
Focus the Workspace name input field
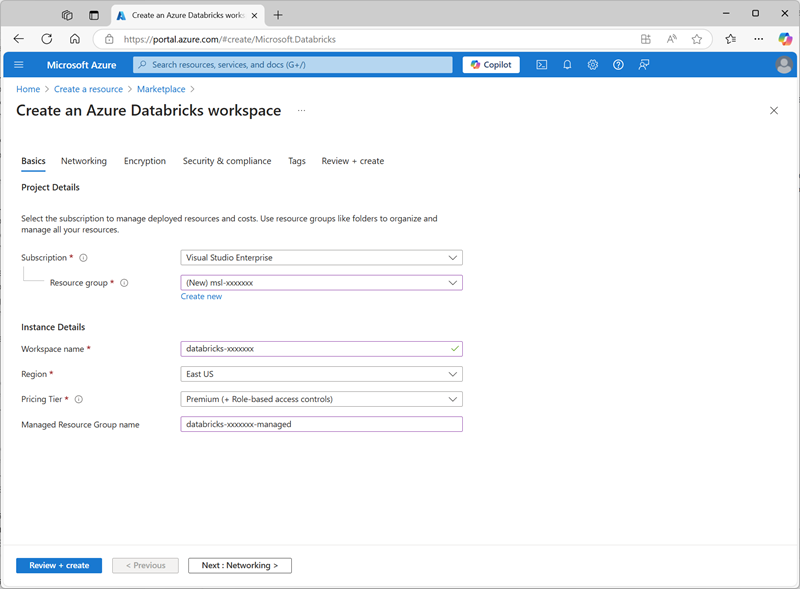click(321, 349)
